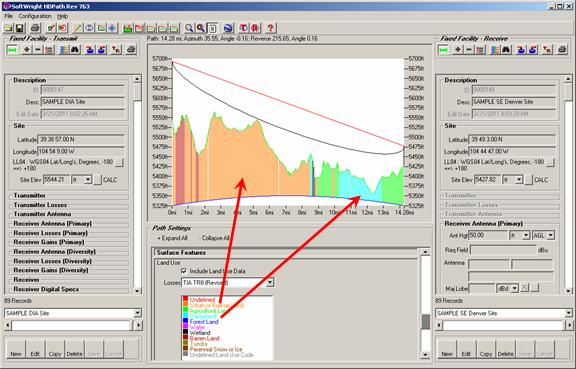
Task: Click the blue globe icon in toolbar
Action: (228, 28)
